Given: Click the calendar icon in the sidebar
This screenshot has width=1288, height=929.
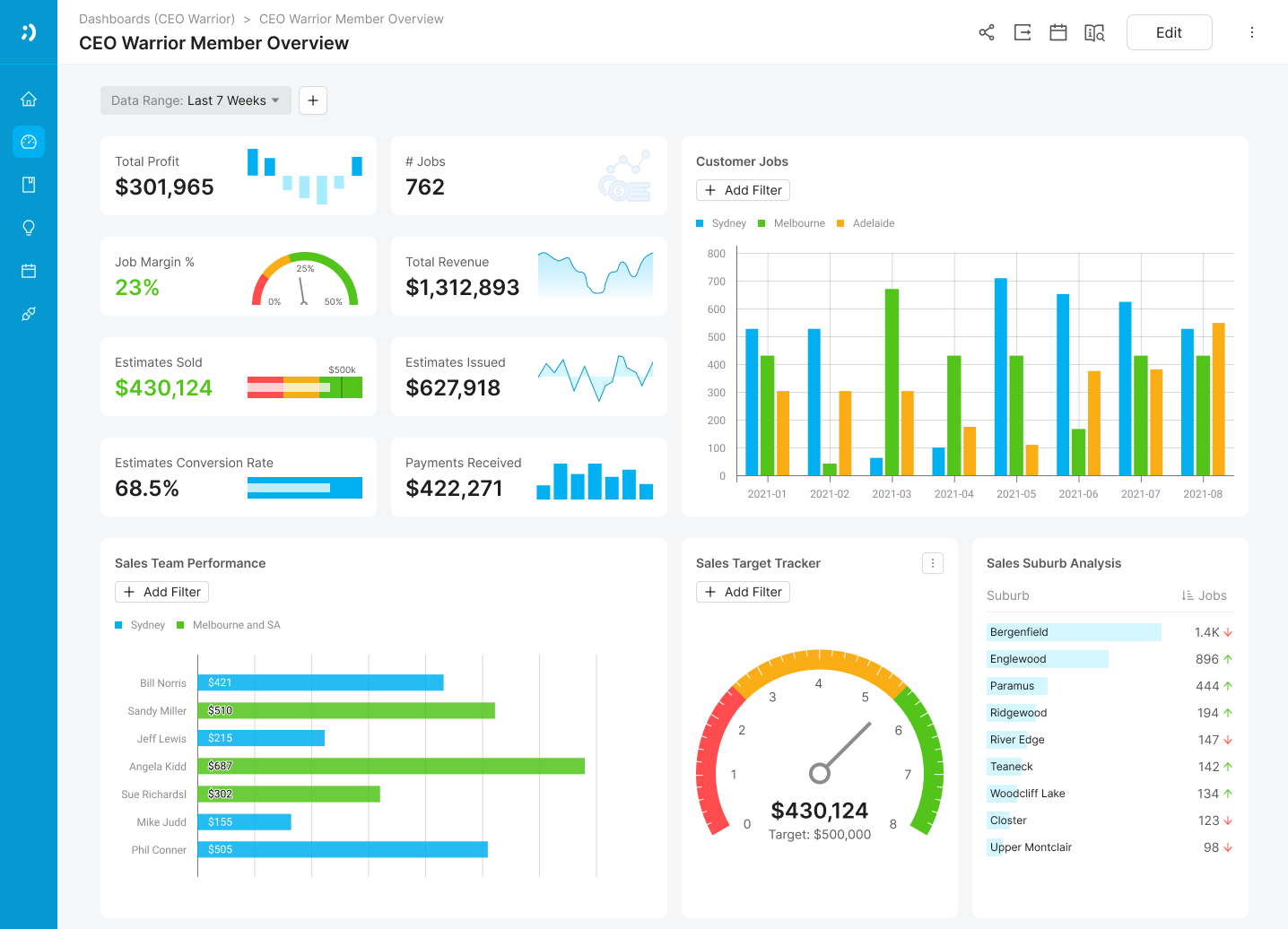Looking at the screenshot, I should click(29, 271).
